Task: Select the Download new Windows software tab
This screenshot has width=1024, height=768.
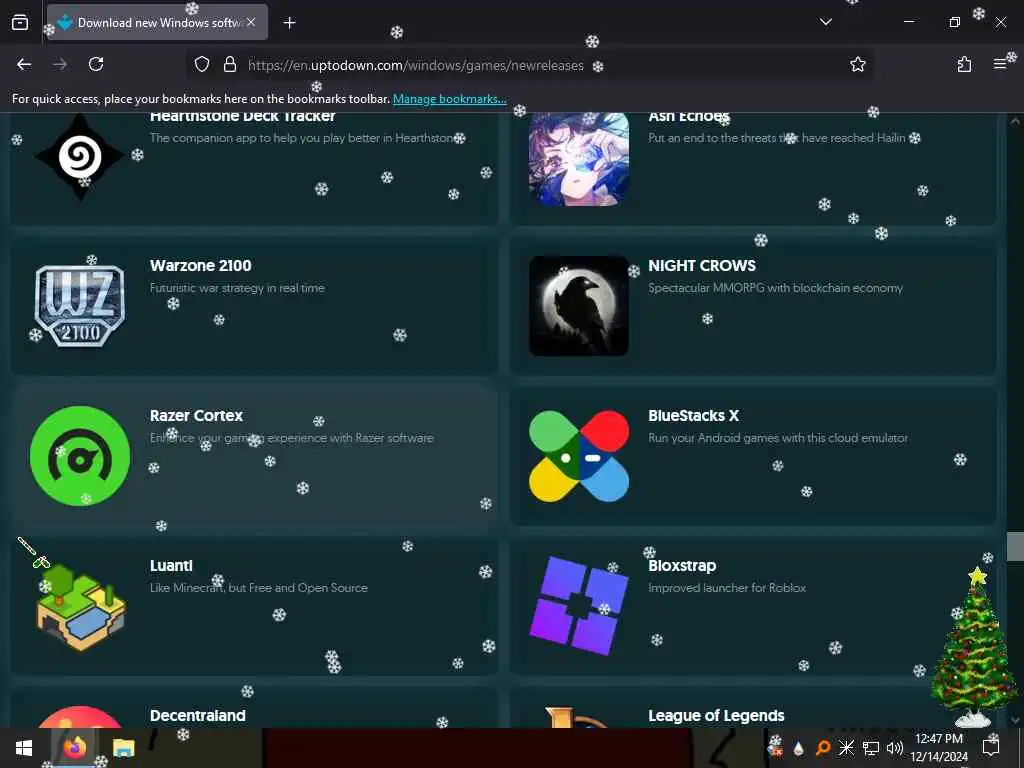Action: 157,22
